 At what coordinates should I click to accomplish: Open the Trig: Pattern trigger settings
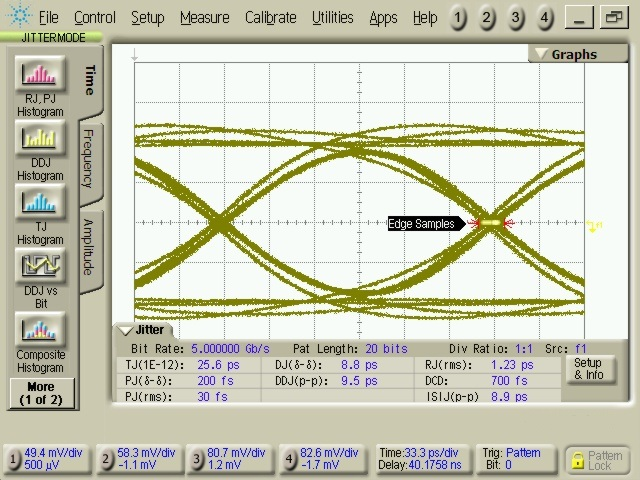[516, 459]
